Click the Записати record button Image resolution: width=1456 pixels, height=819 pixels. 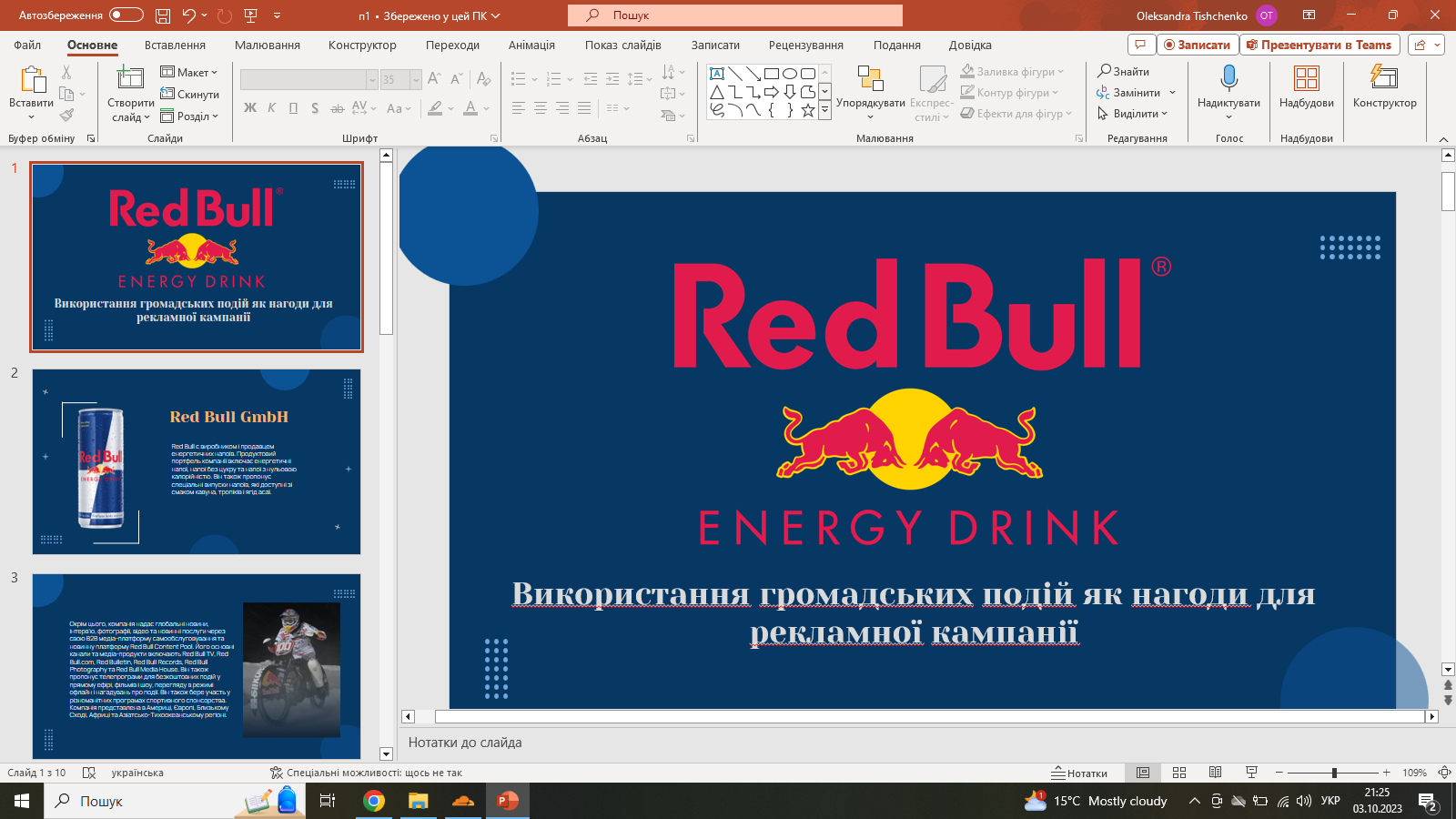1197,45
